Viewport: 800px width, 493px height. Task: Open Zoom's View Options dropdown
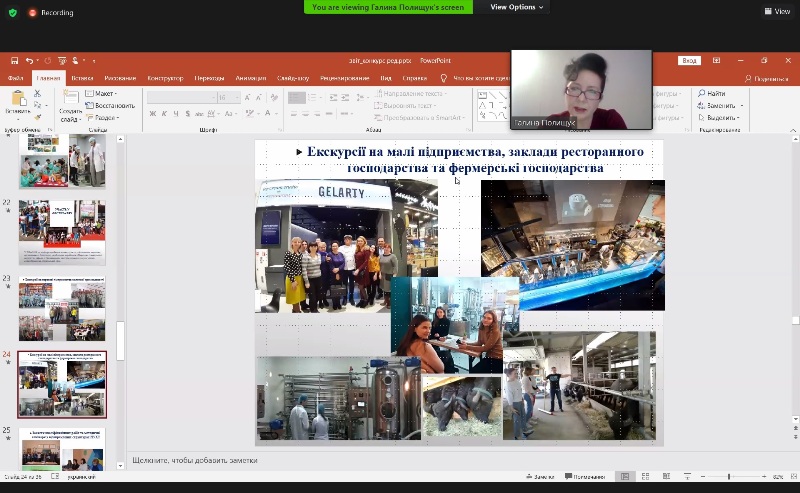[517, 7]
